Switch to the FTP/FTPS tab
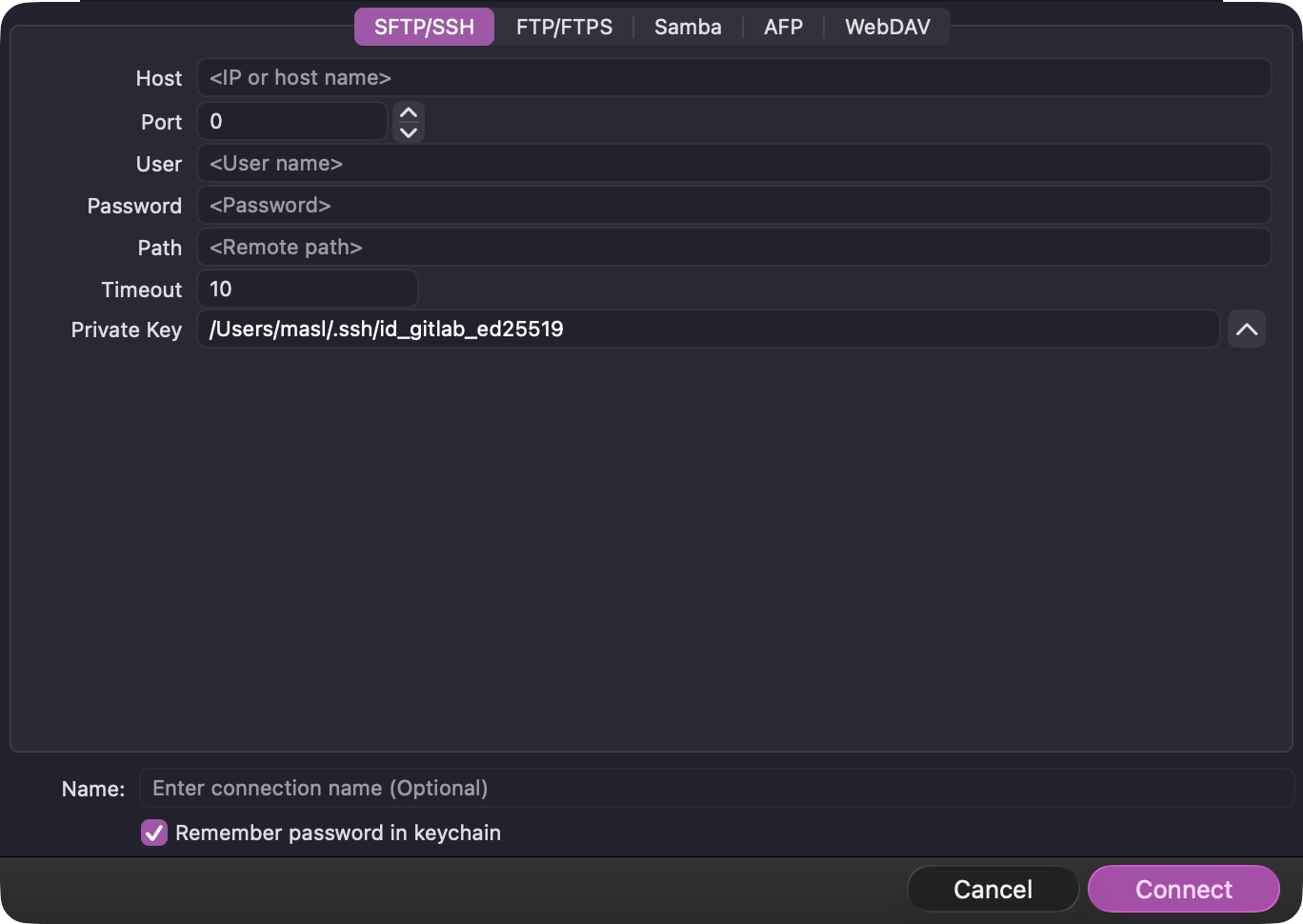Viewport: 1303px width, 924px height. pyautogui.click(x=564, y=27)
